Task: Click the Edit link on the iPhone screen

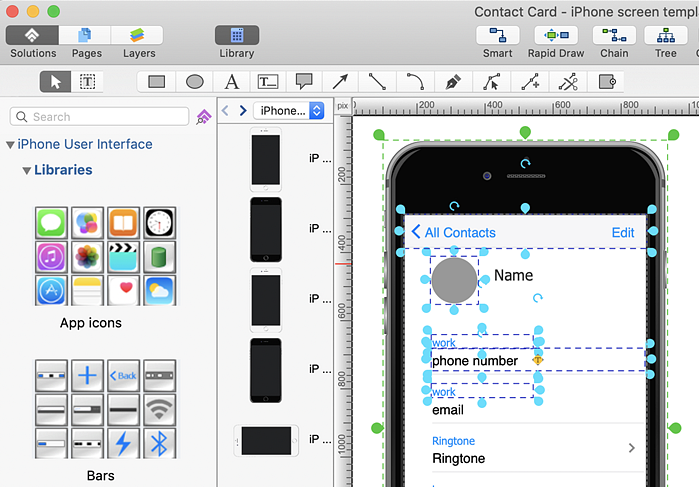Action: tap(623, 233)
